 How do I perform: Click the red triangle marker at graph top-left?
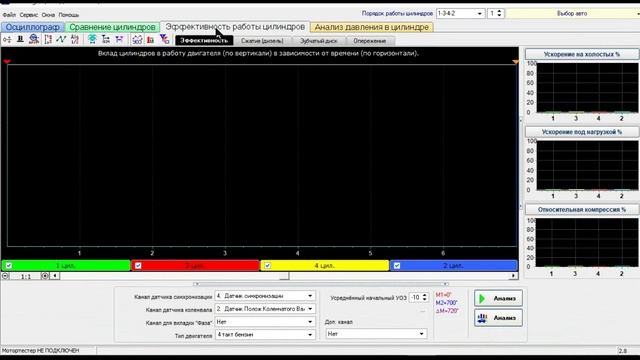(7, 61)
